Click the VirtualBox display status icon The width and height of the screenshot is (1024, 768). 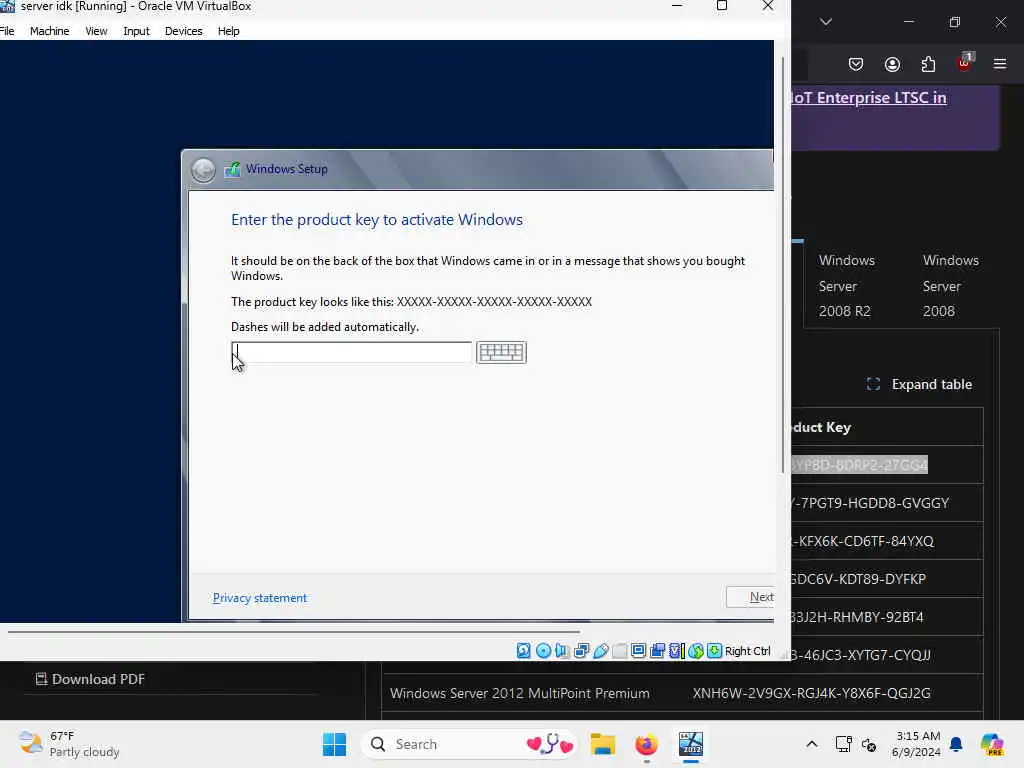pyautogui.click(x=638, y=650)
